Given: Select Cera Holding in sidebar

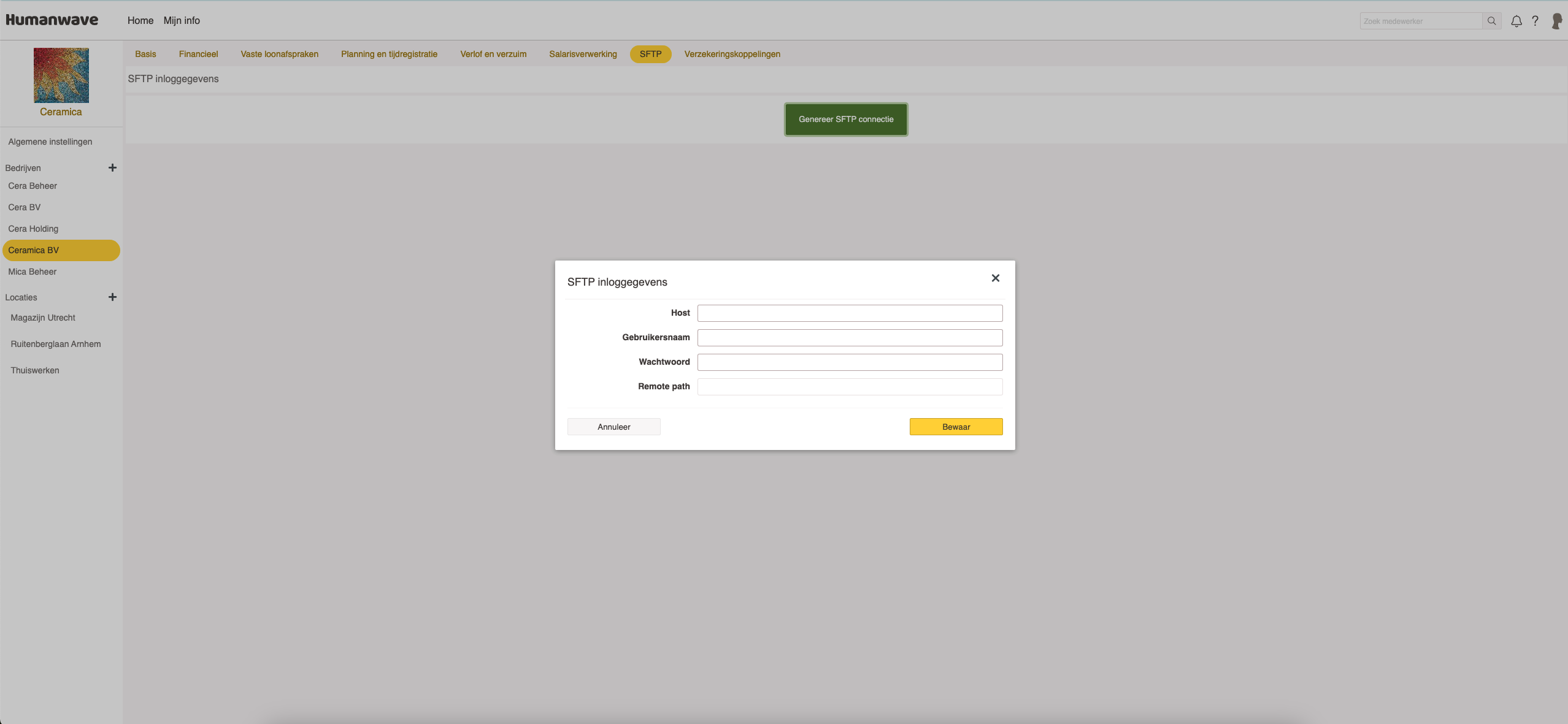Looking at the screenshot, I should [x=33, y=229].
